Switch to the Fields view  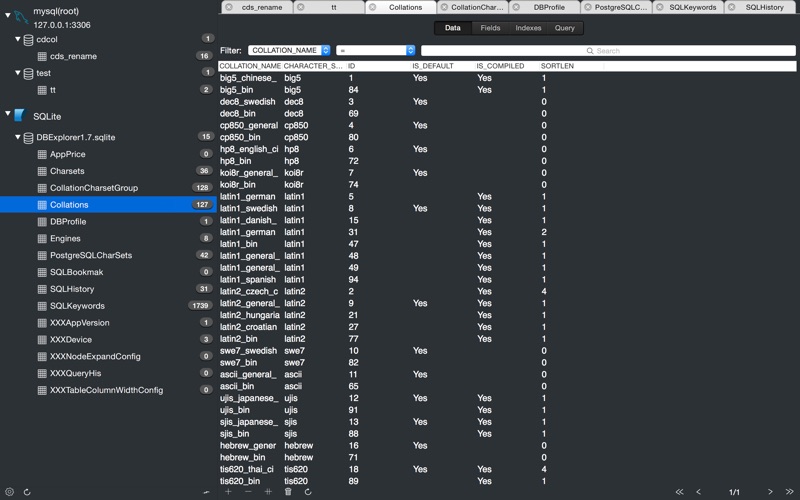pos(490,28)
